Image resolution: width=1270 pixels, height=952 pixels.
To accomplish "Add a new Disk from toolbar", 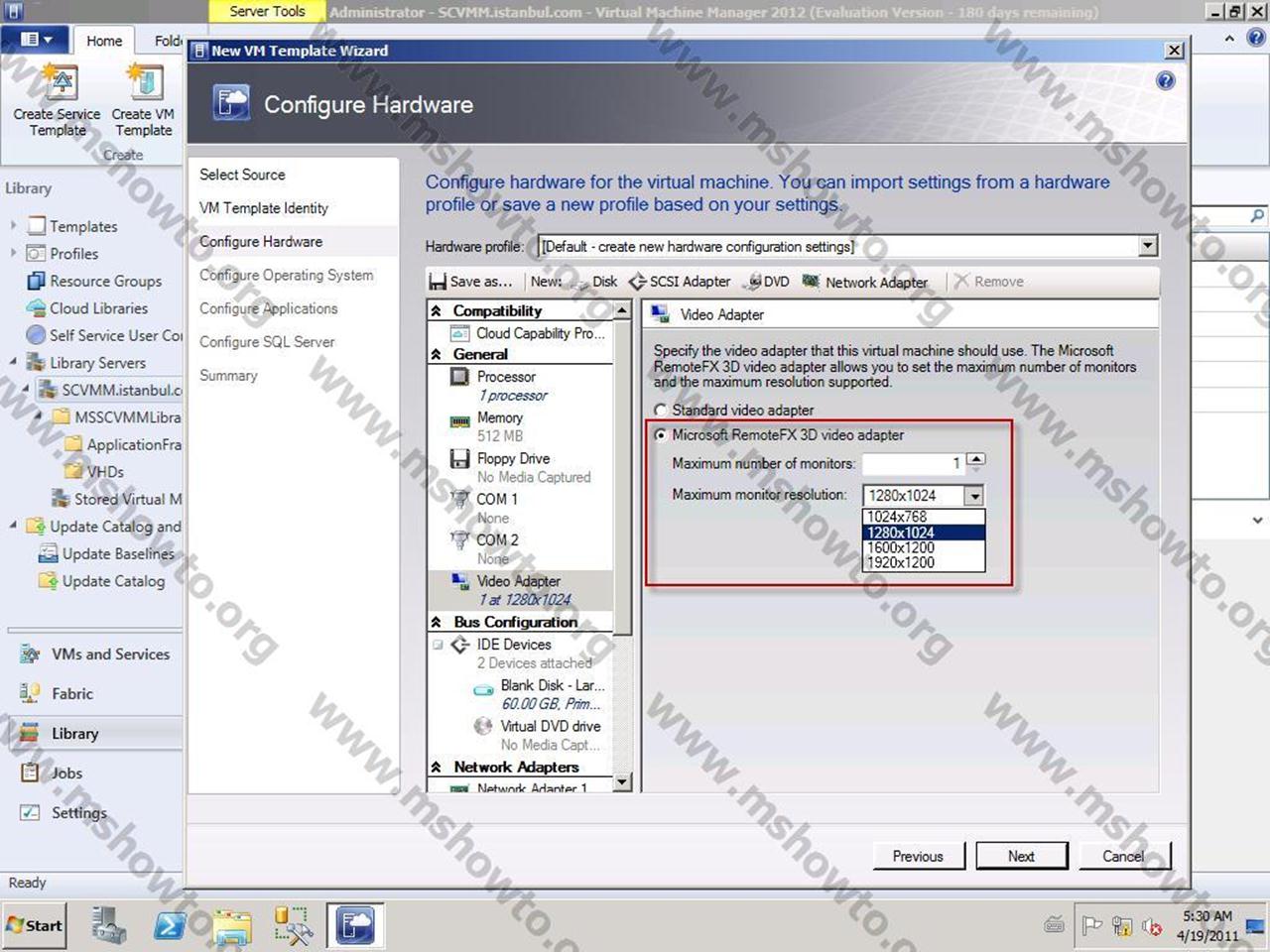I will point(595,282).
